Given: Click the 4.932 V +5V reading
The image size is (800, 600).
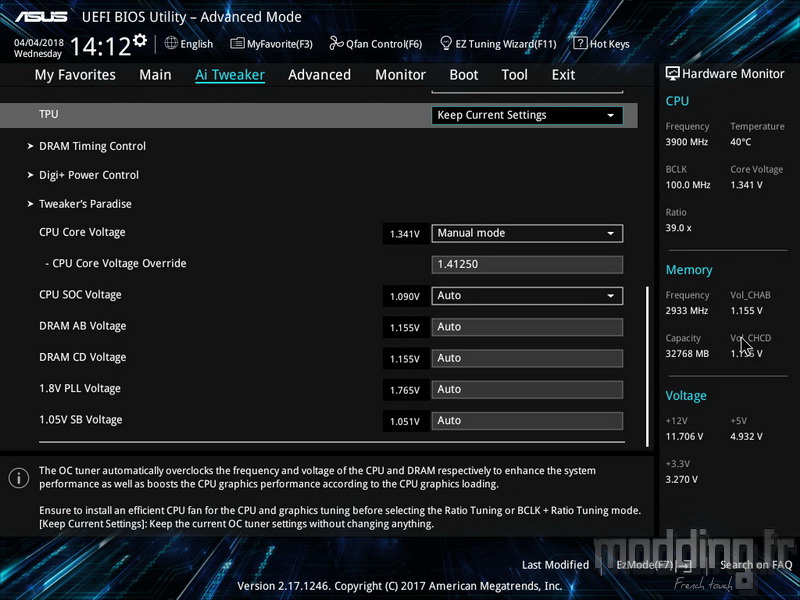Looking at the screenshot, I should (746, 437).
